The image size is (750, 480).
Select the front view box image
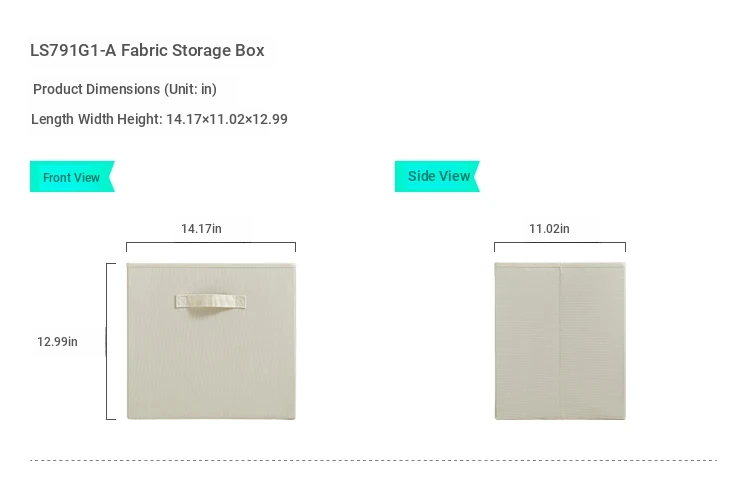pyautogui.click(x=211, y=341)
